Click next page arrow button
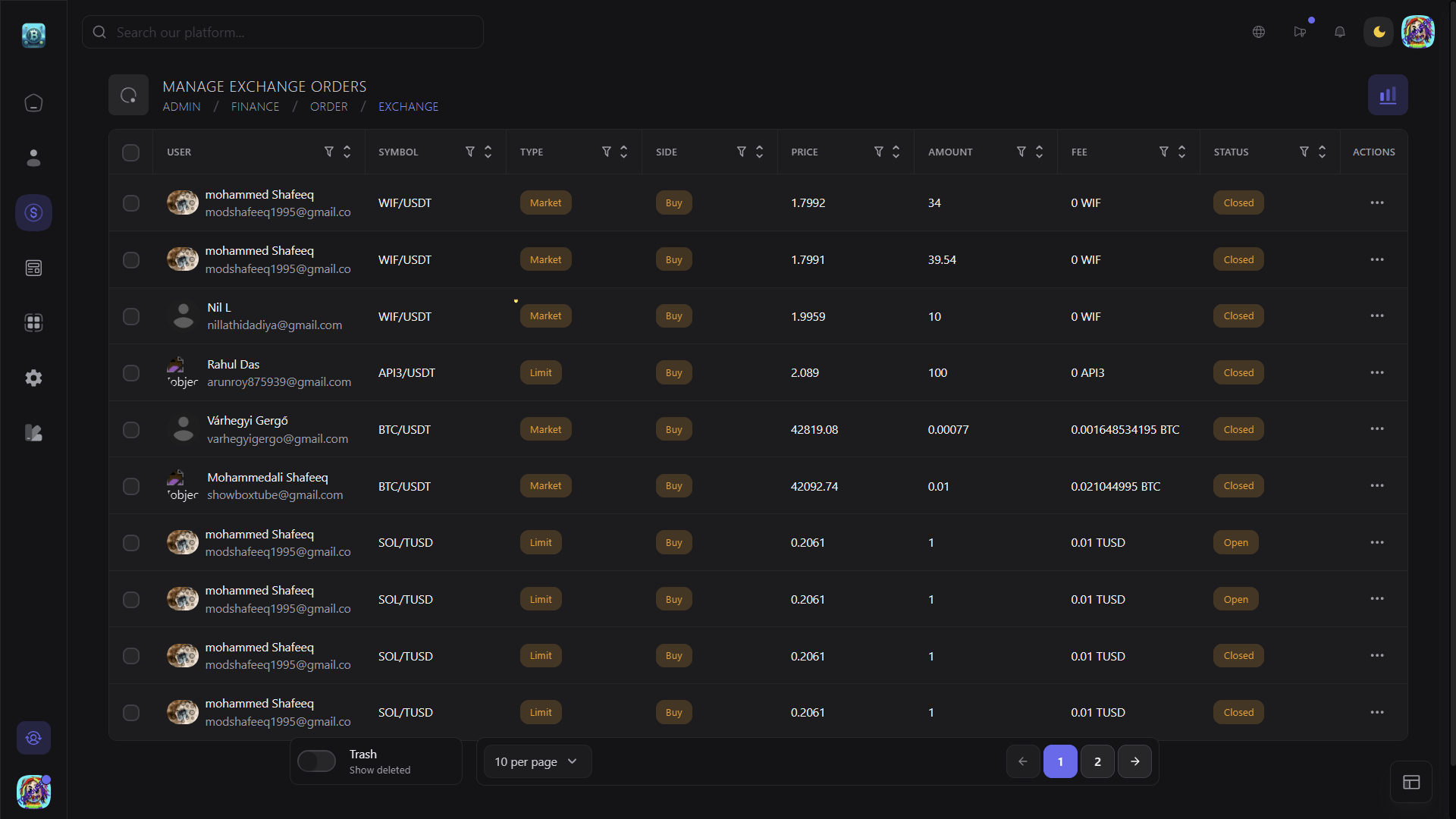 (x=1134, y=761)
